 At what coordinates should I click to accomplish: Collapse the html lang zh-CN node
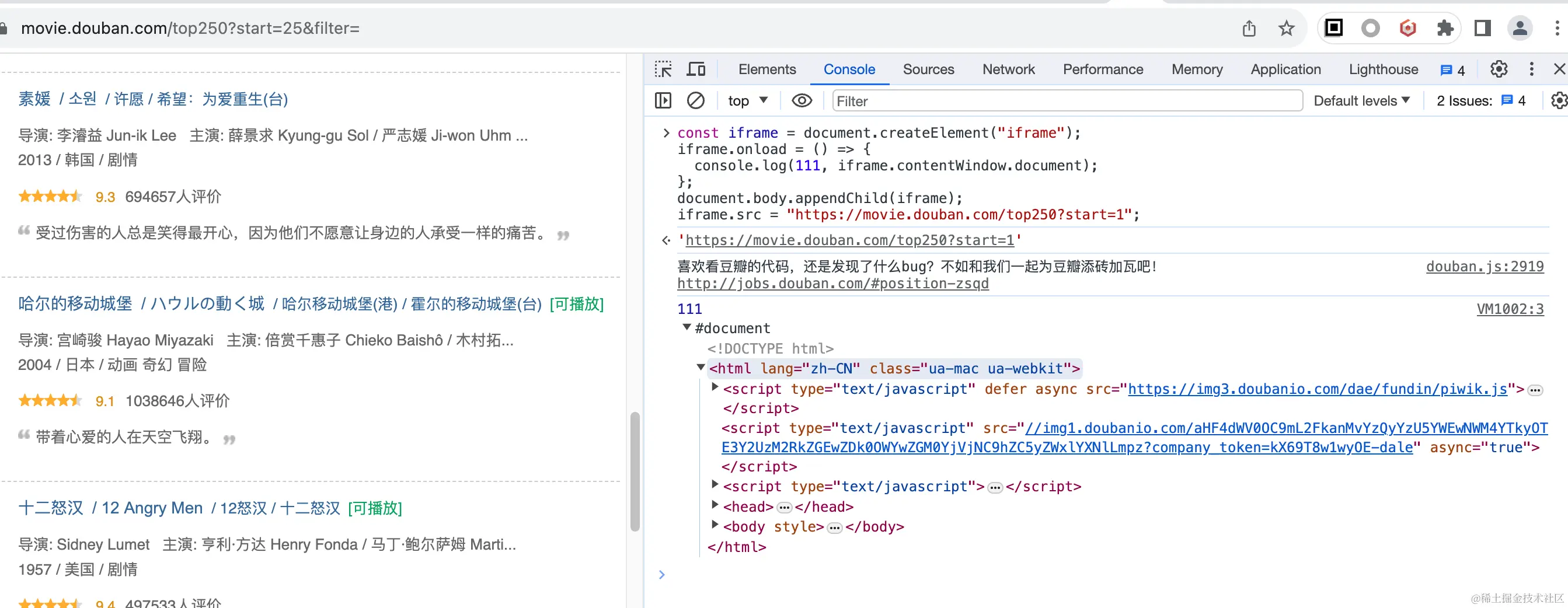tap(701, 367)
